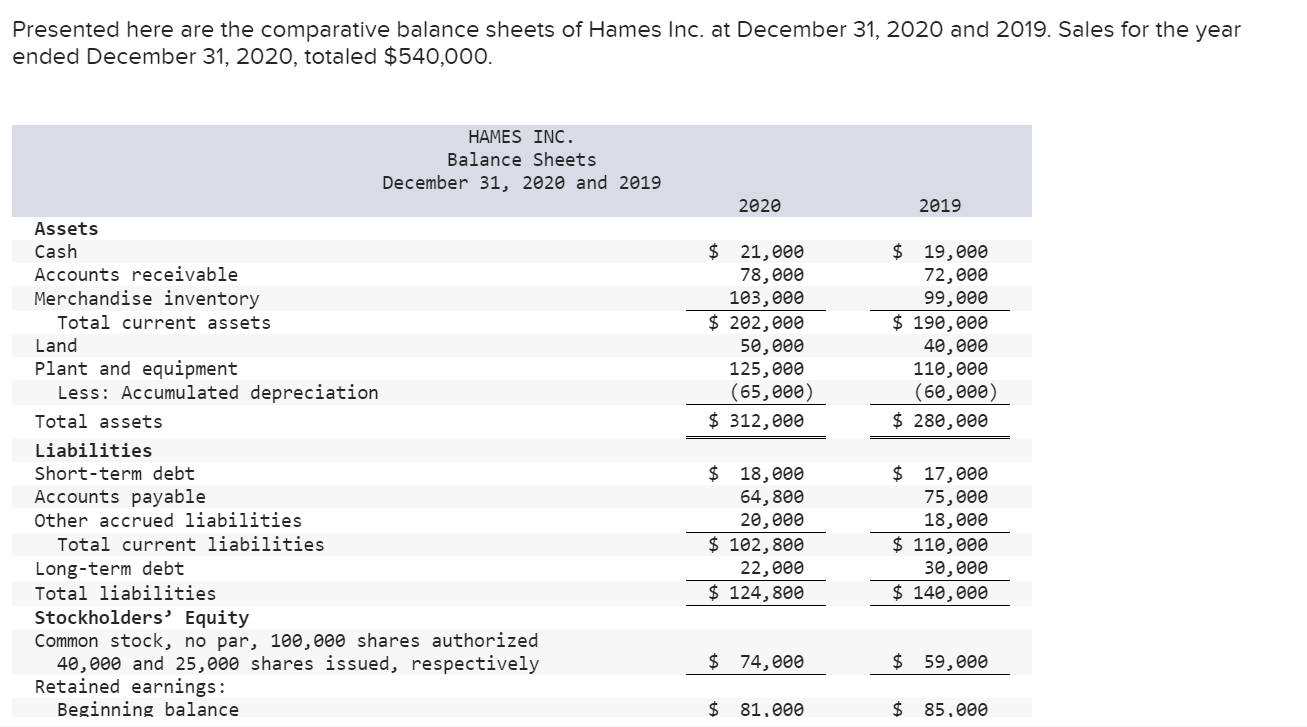Click total assets $312,000
1307x727 pixels.
point(756,422)
